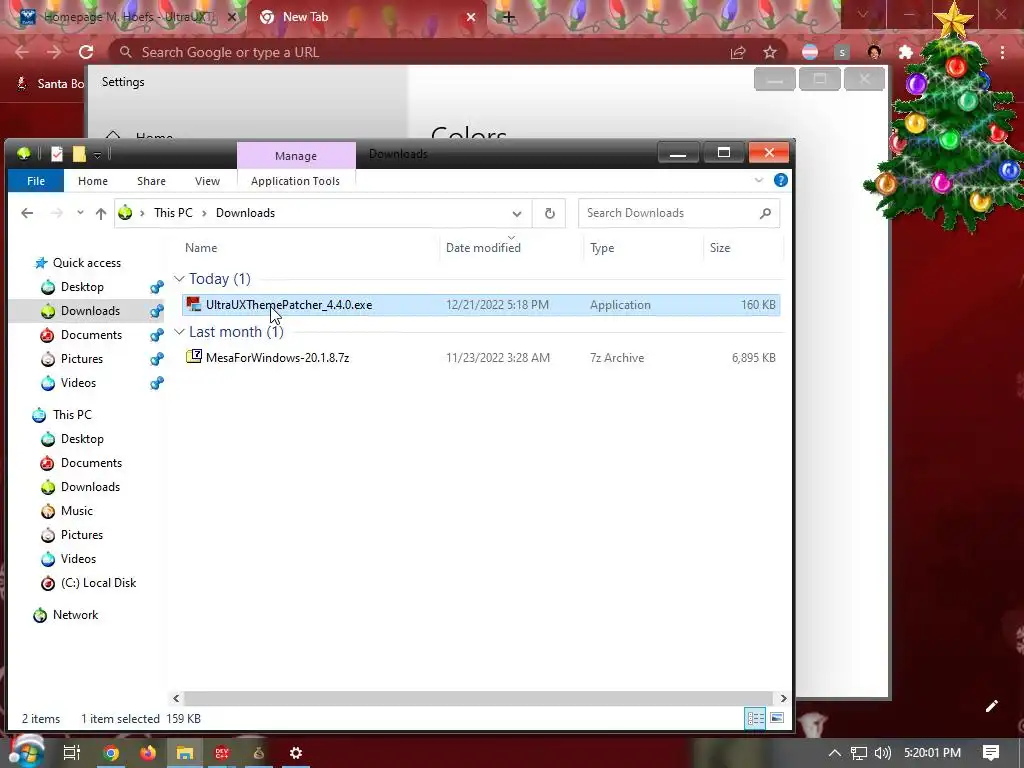This screenshot has width=1024, height=768.
Task: Go up one folder level
Action: point(101,213)
